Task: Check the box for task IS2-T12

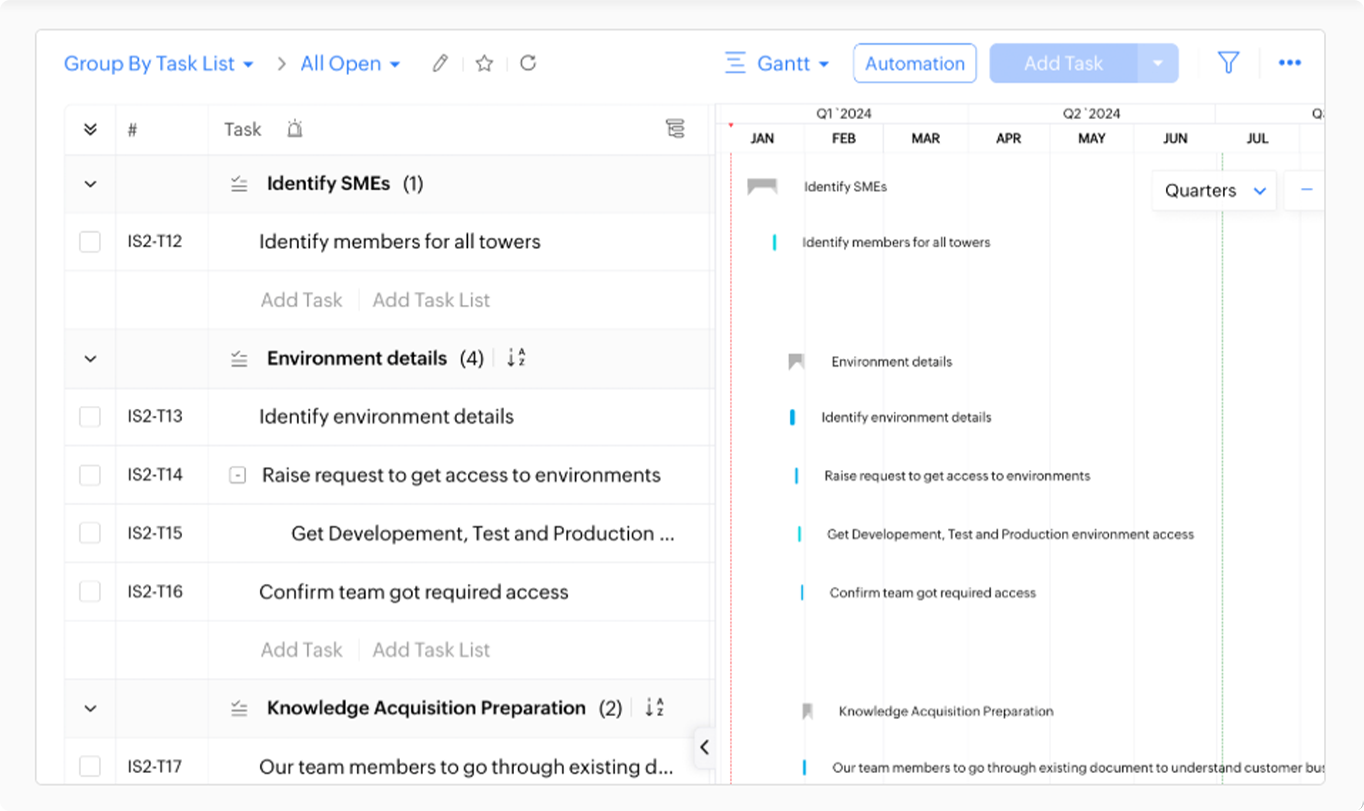Action: point(90,242)
